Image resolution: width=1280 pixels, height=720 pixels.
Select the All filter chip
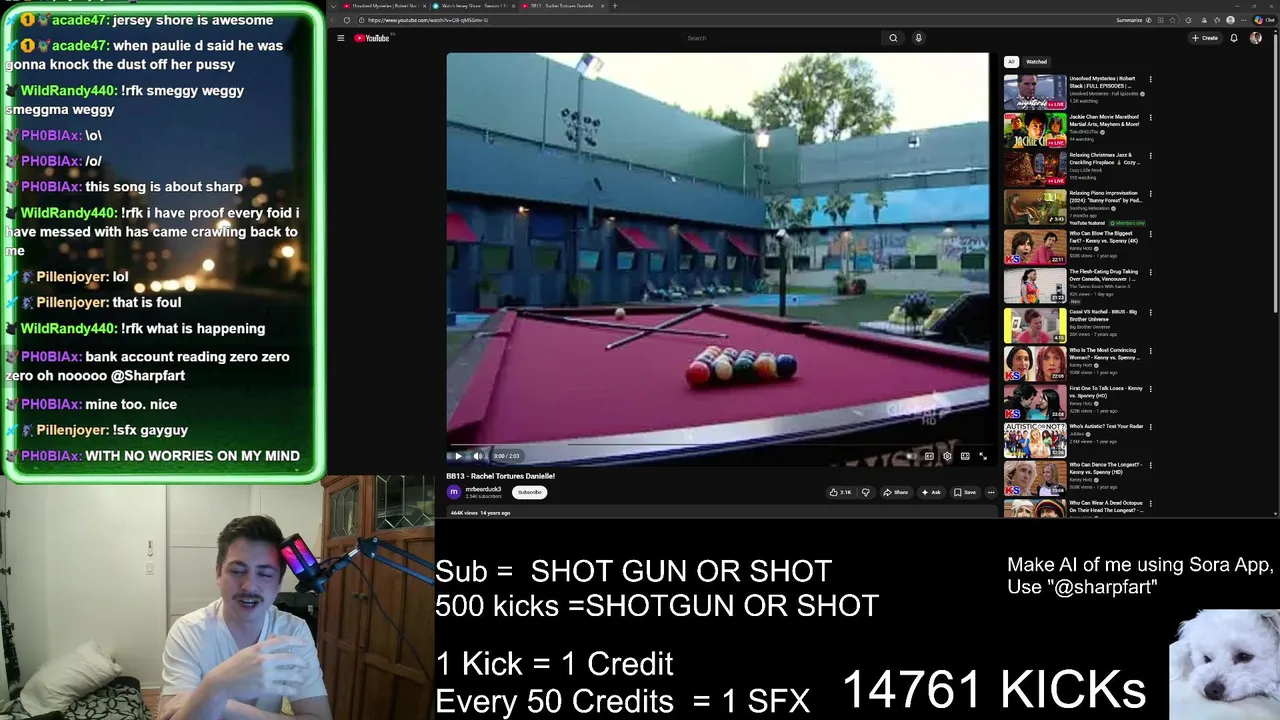(1011, 62)
